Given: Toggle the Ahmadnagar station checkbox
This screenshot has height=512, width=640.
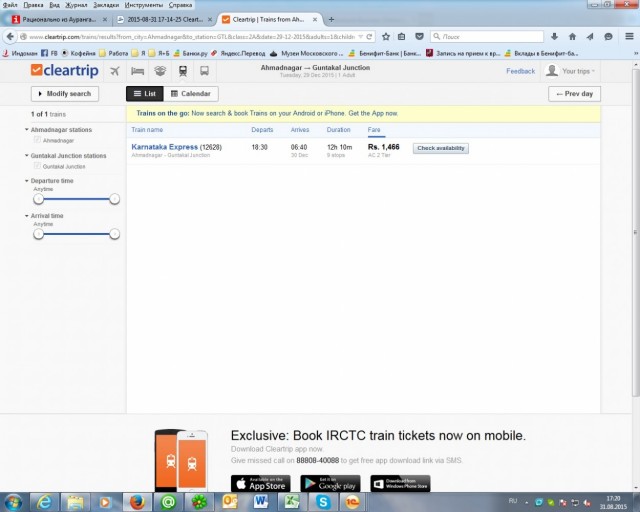Looking at the screenshot, I should [38, 141].
